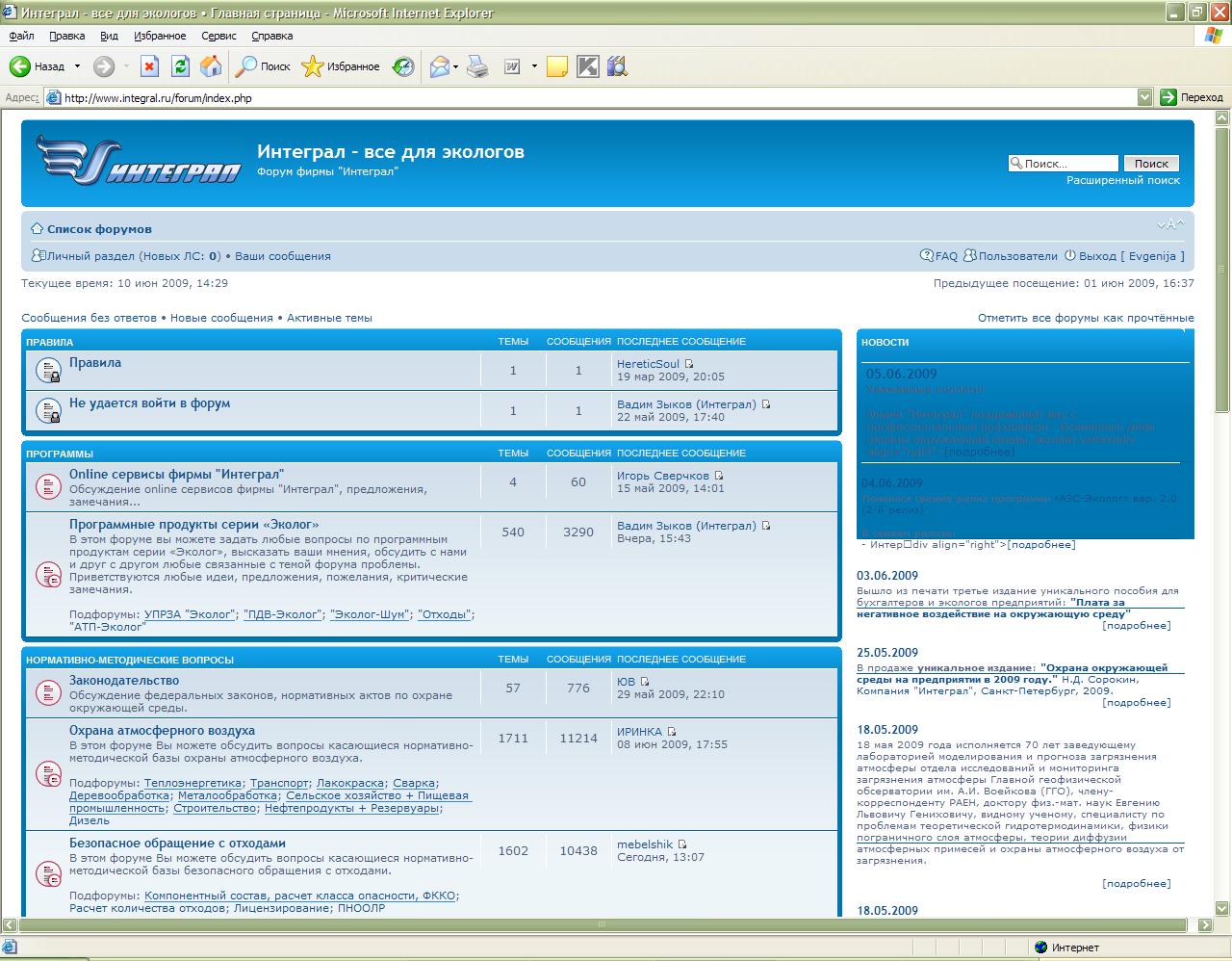Open the Back button history dropdown arrow
The image size is (1232, 961).
pos(78,66)
